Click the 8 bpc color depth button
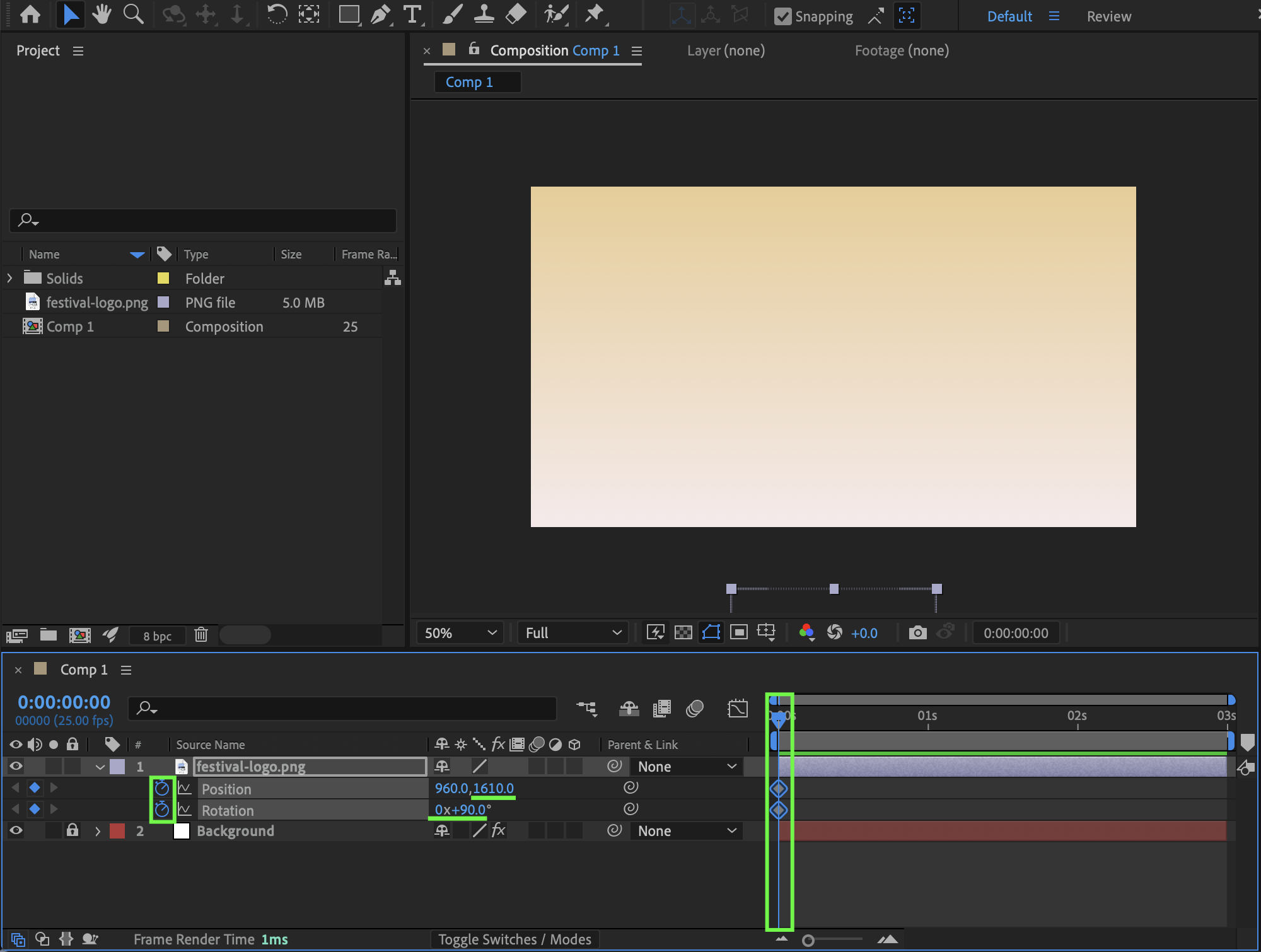Screen dimensions: 1261x952 click(x=158, y=636)
